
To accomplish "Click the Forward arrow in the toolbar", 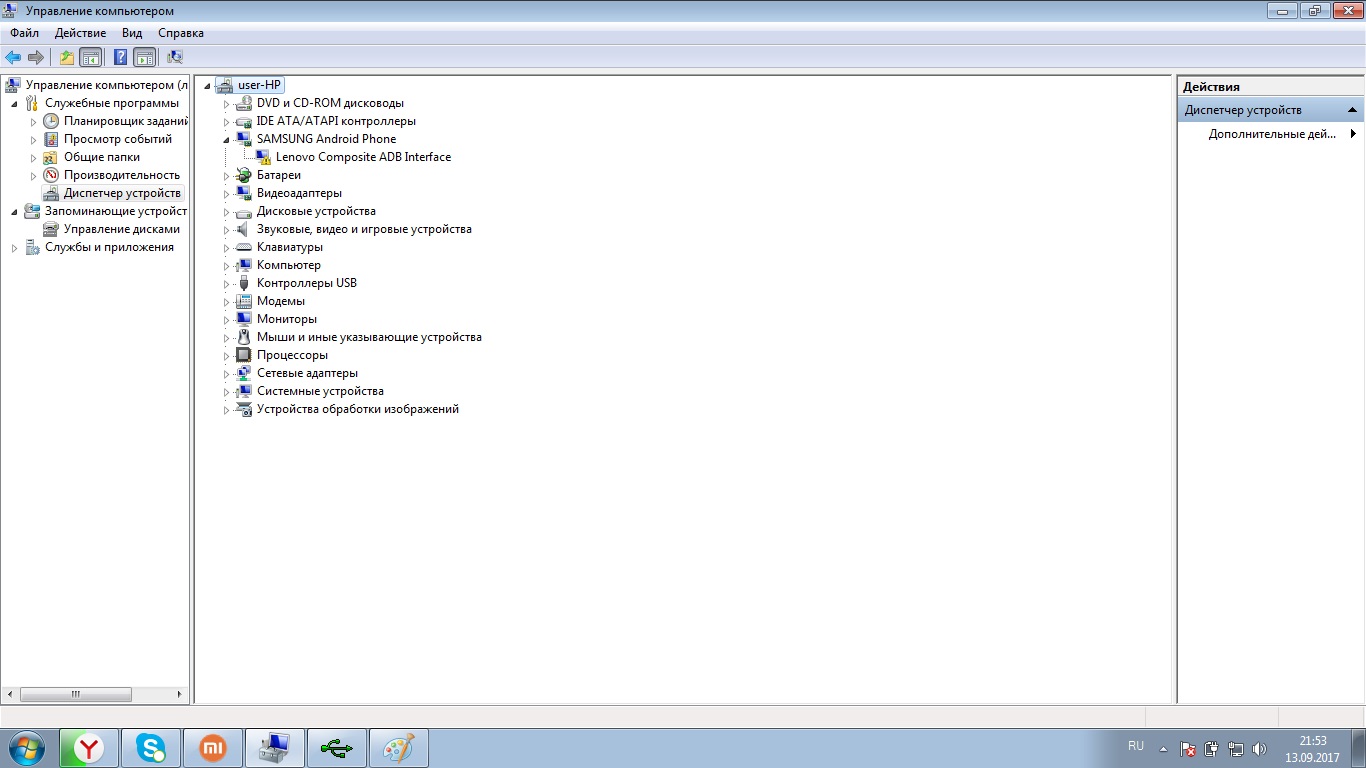I will [x=36, y=57].
